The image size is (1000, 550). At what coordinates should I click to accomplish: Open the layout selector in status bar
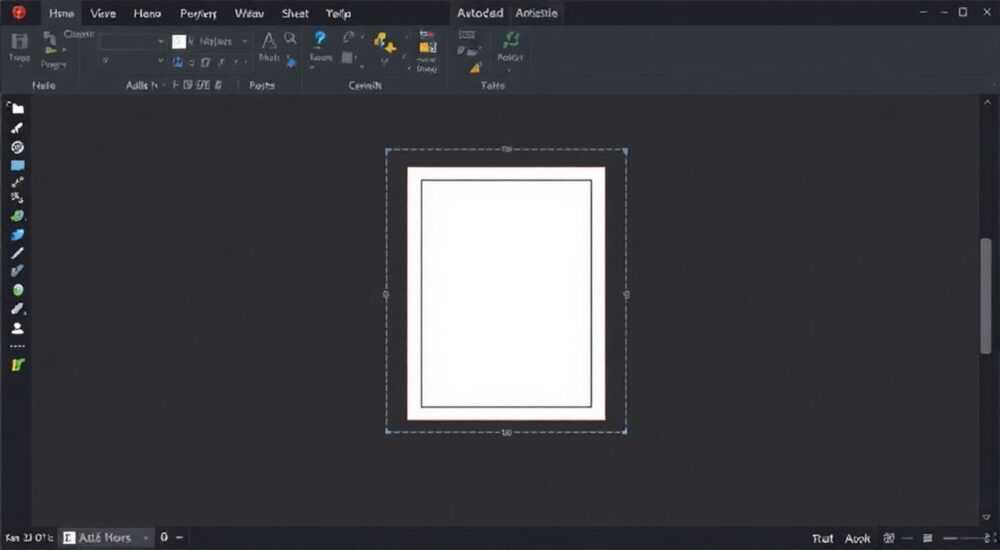106,538
